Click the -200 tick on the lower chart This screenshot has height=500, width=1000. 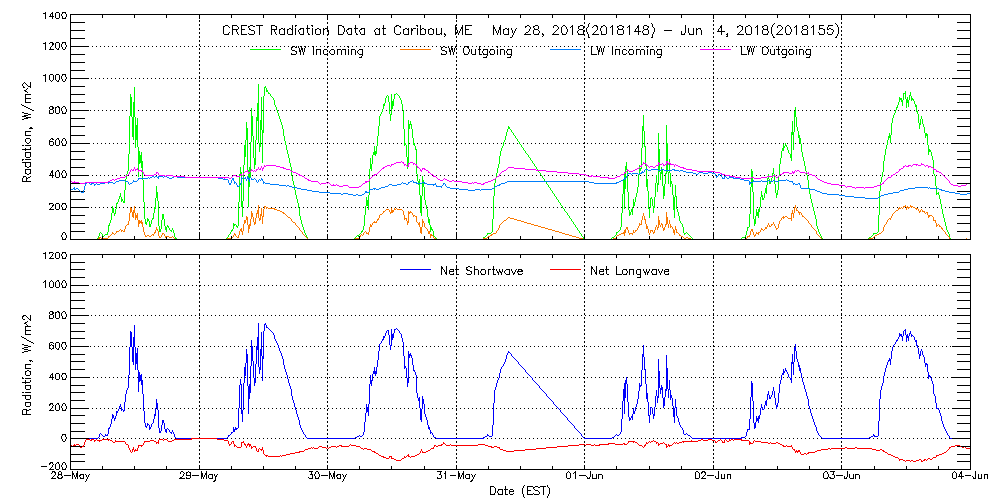pos(52,467)
